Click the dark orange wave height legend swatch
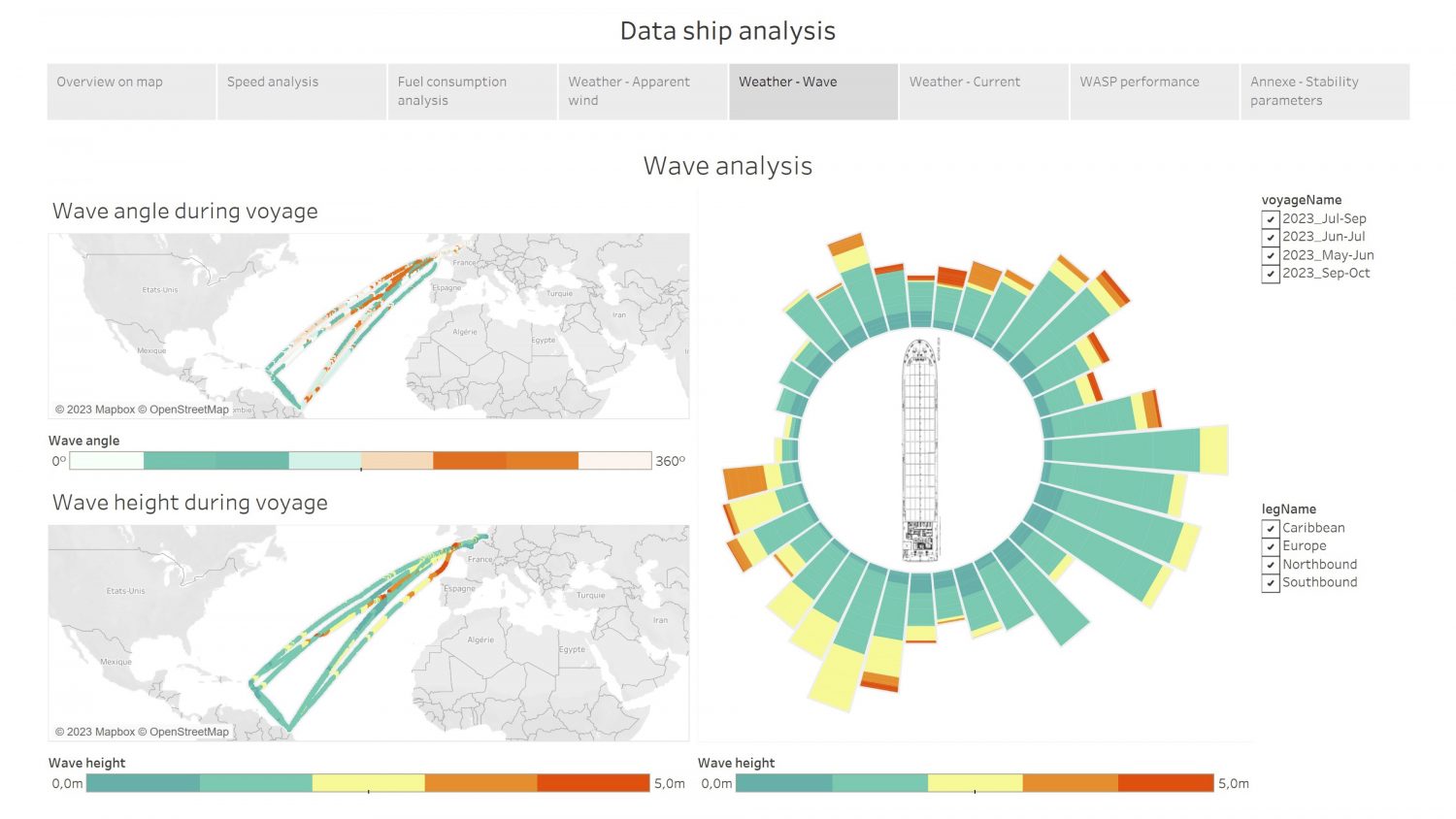 click(x=593, y=783)
